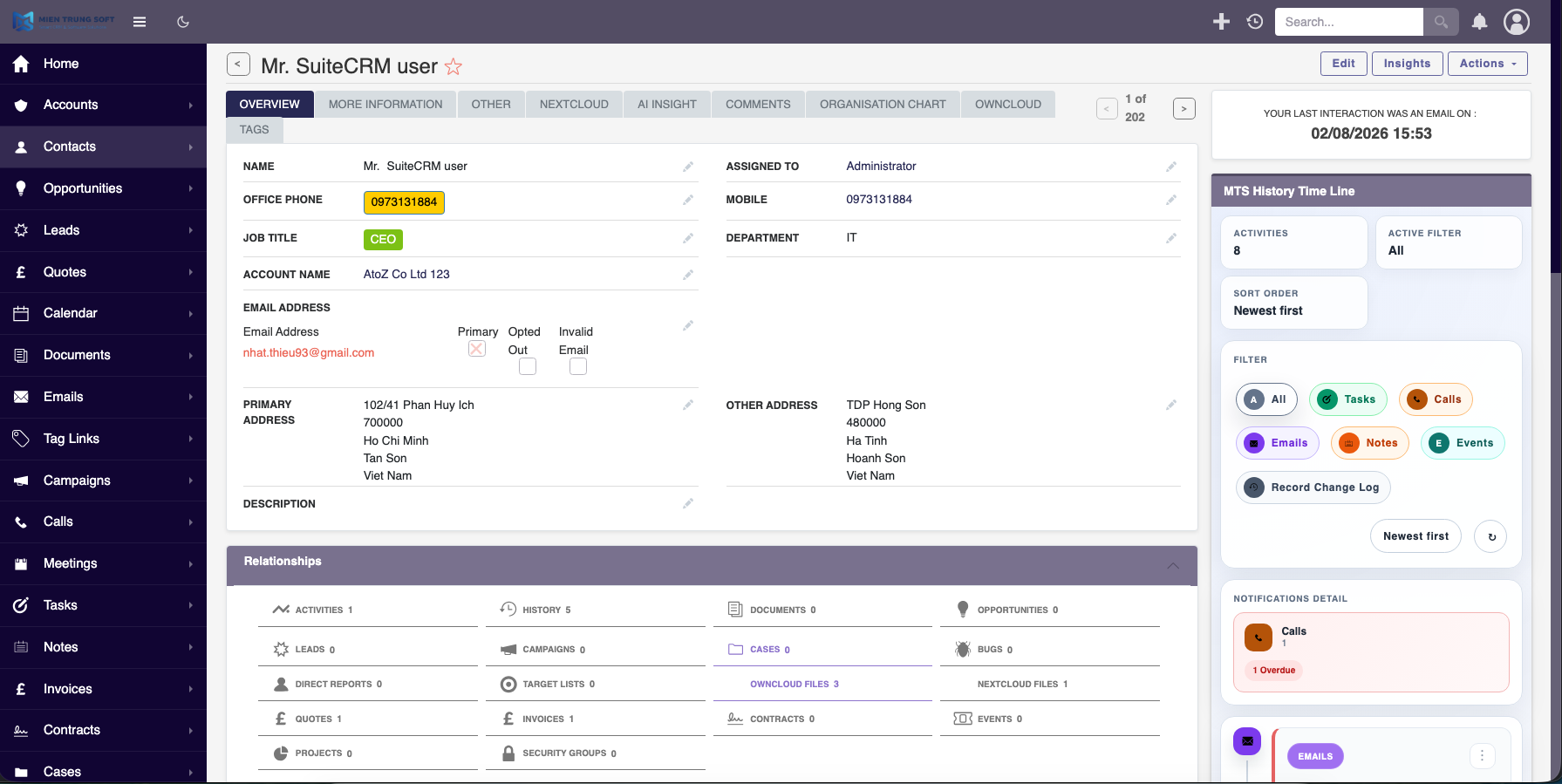
Task: Go to previous contact record
Action: pyautogui.click(x=1107, y=109)
